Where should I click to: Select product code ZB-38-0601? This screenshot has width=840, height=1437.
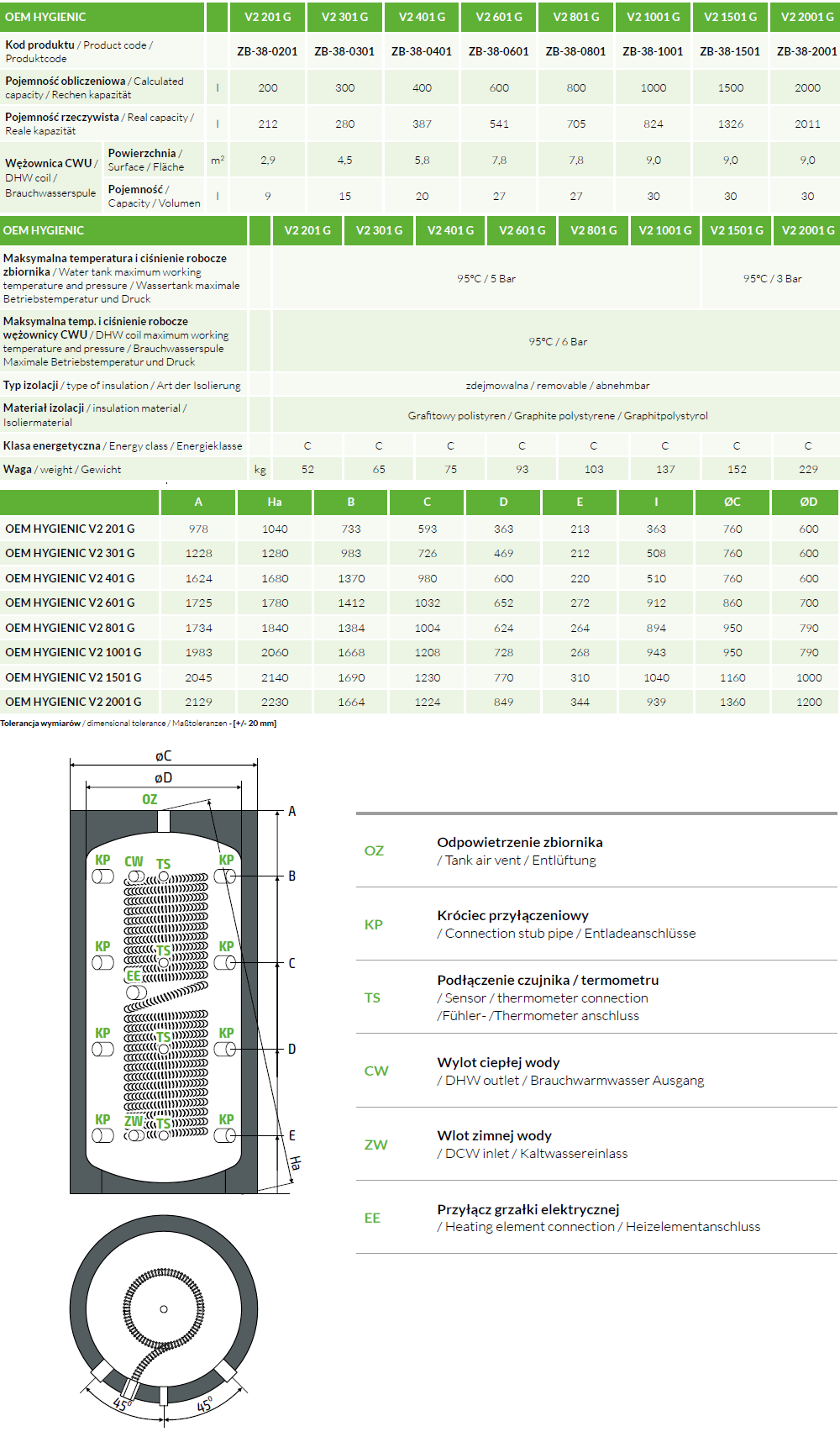pos(499,51)
